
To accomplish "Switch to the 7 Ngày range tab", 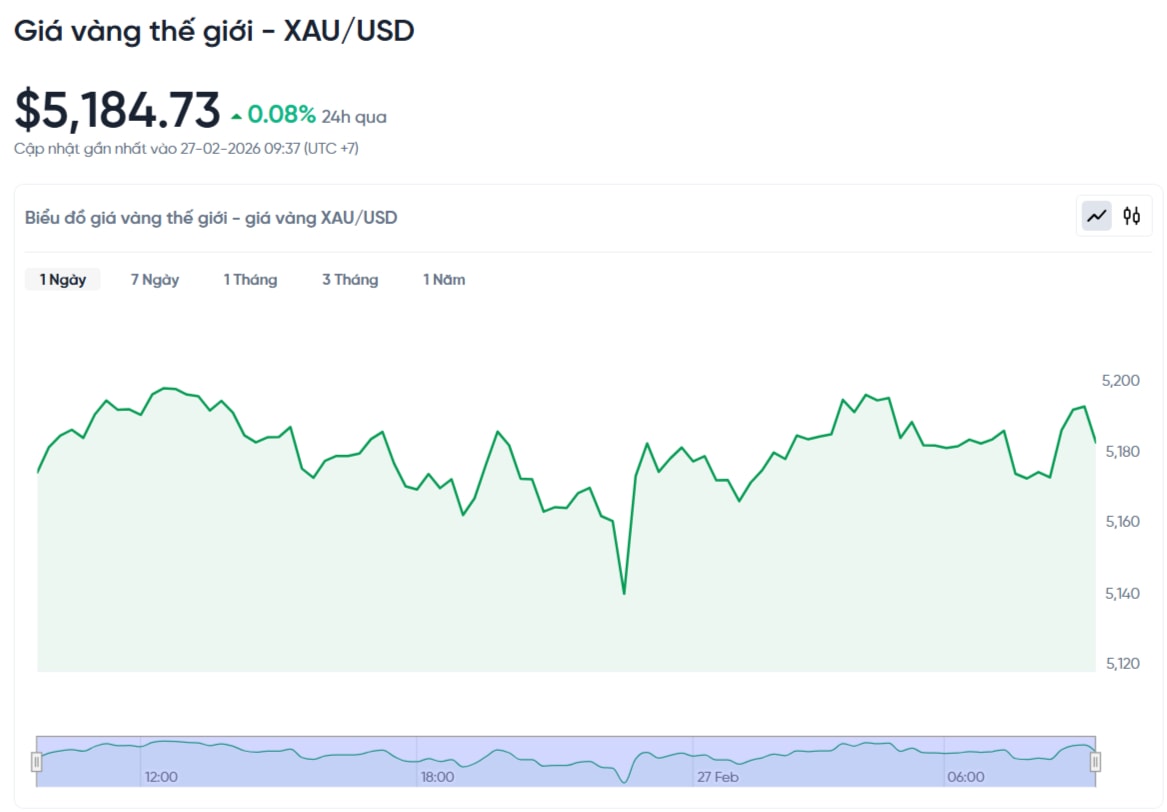I will click(x=155, y=280).
